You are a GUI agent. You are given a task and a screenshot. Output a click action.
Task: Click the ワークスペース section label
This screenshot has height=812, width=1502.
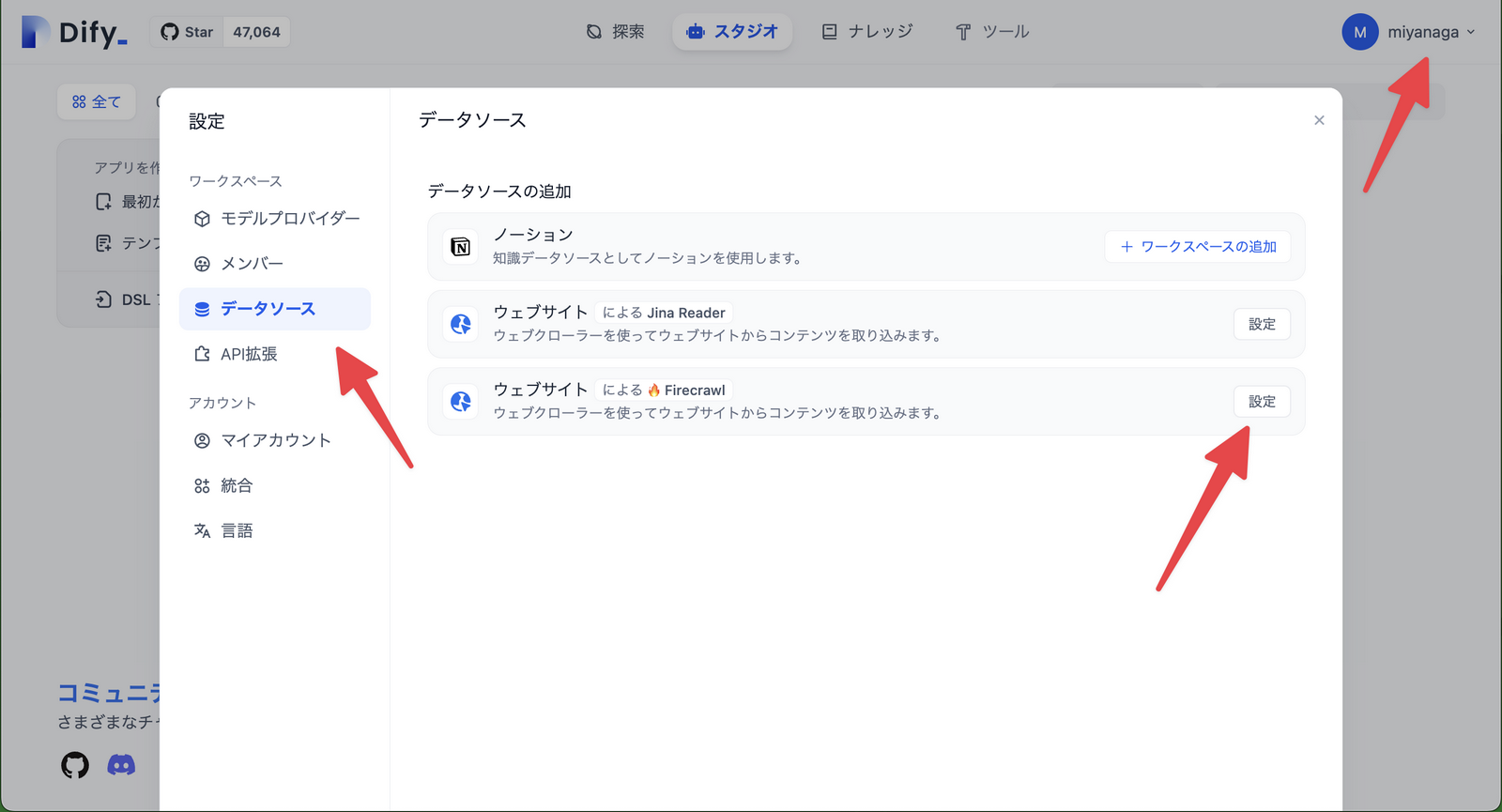tap(236, 181)
